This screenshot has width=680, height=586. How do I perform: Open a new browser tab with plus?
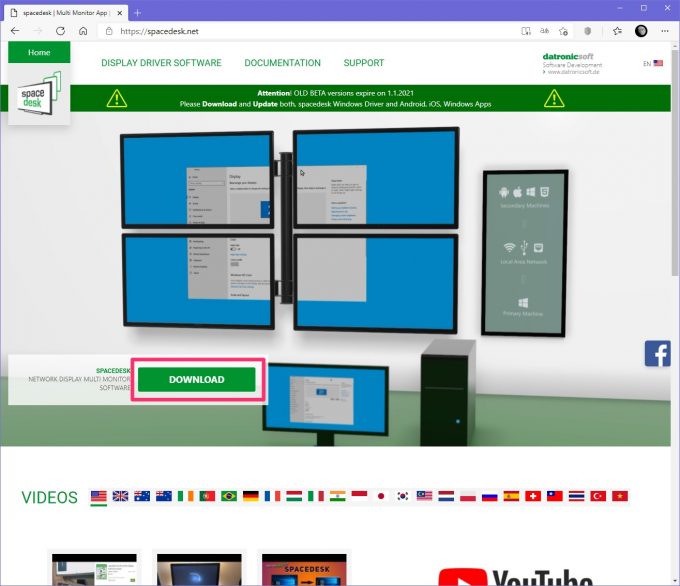[137, 13]
